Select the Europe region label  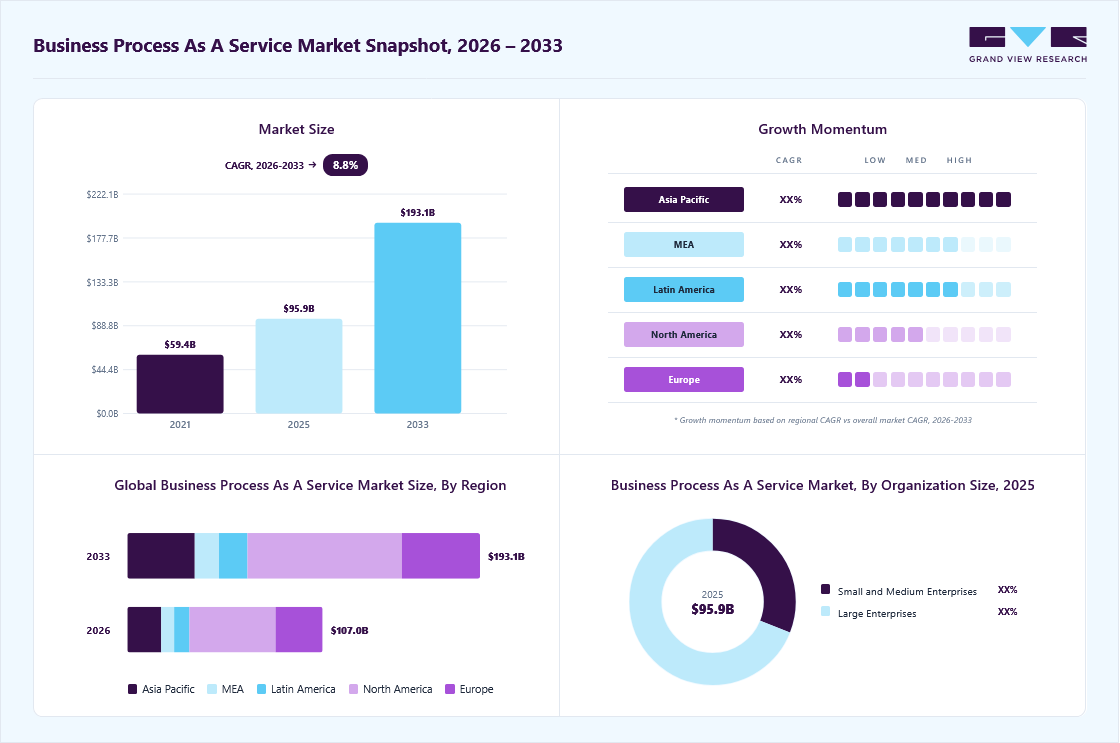[684, 379]
